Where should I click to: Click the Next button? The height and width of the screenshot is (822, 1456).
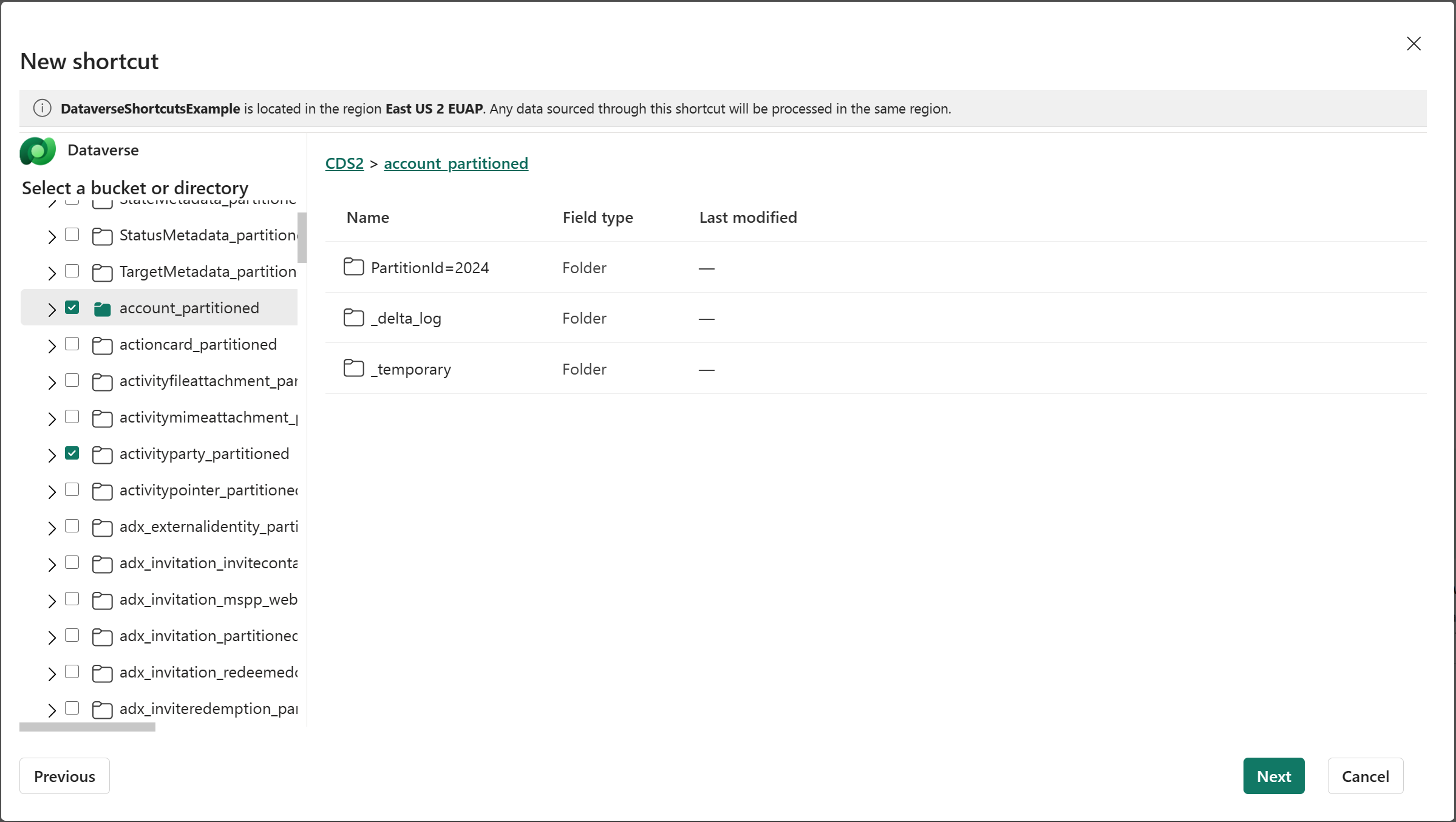(x=1273, y=776)
